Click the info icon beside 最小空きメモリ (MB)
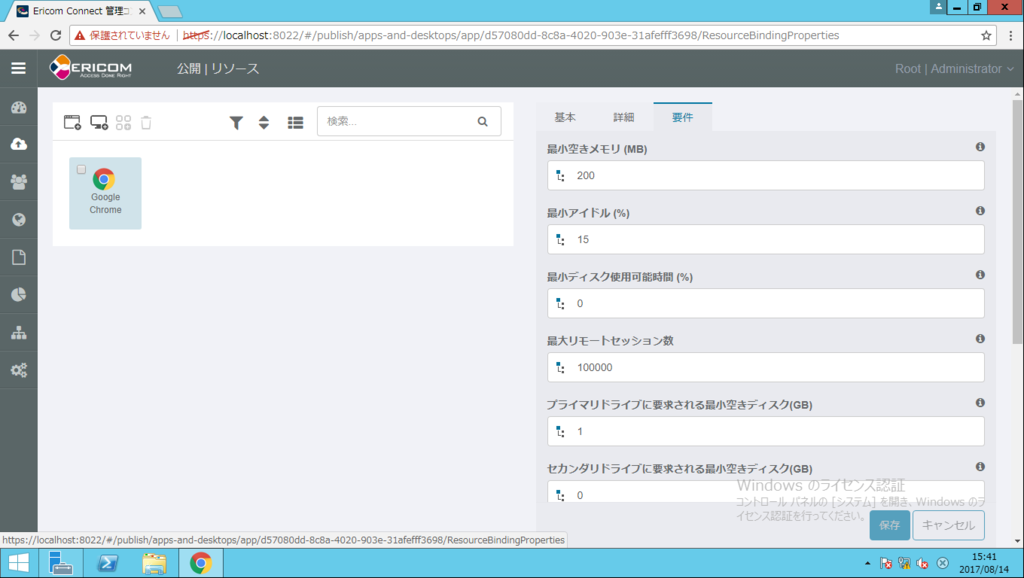1024x578 pixels. [979, 147]
